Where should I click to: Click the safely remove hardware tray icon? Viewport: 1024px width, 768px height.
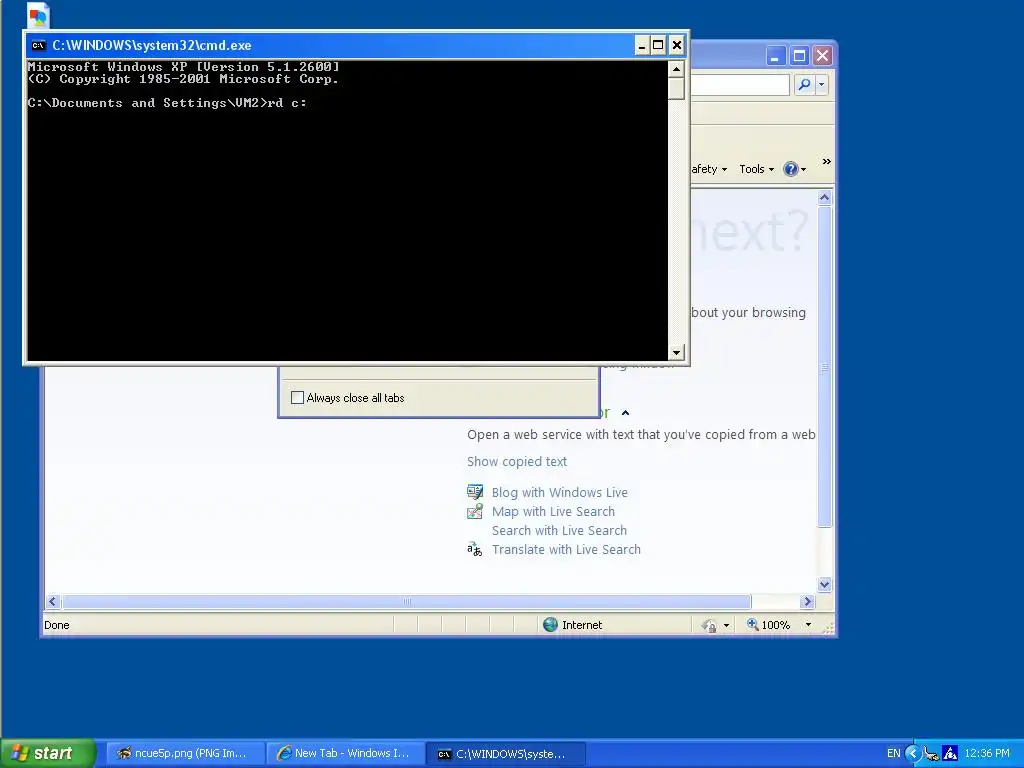point(931,754)
